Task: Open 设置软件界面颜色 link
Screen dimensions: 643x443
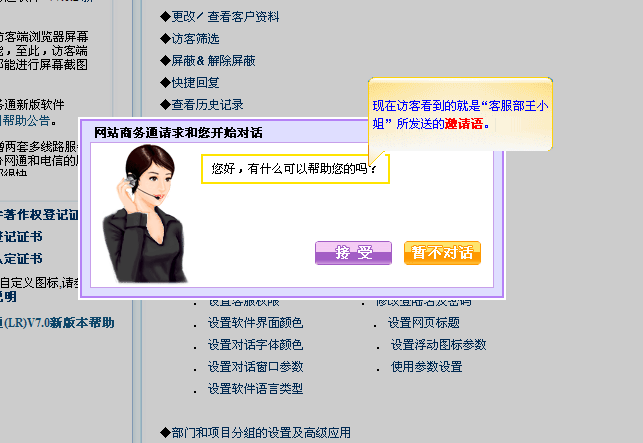Action: 255,323
